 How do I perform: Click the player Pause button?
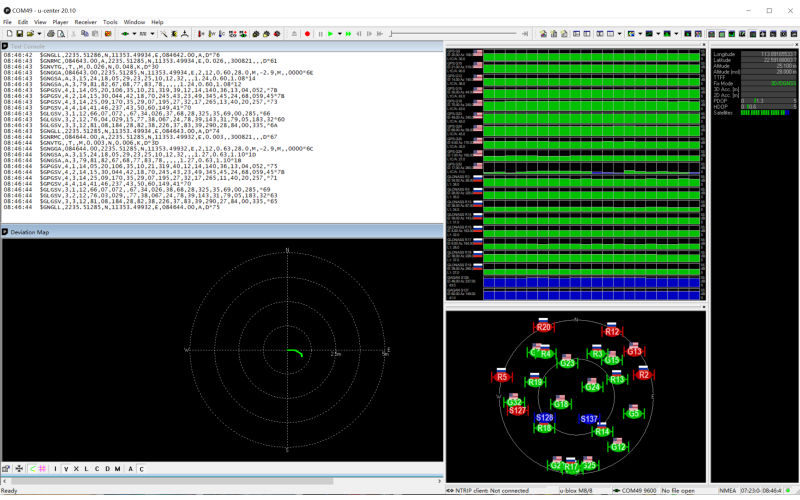(320, 34)
